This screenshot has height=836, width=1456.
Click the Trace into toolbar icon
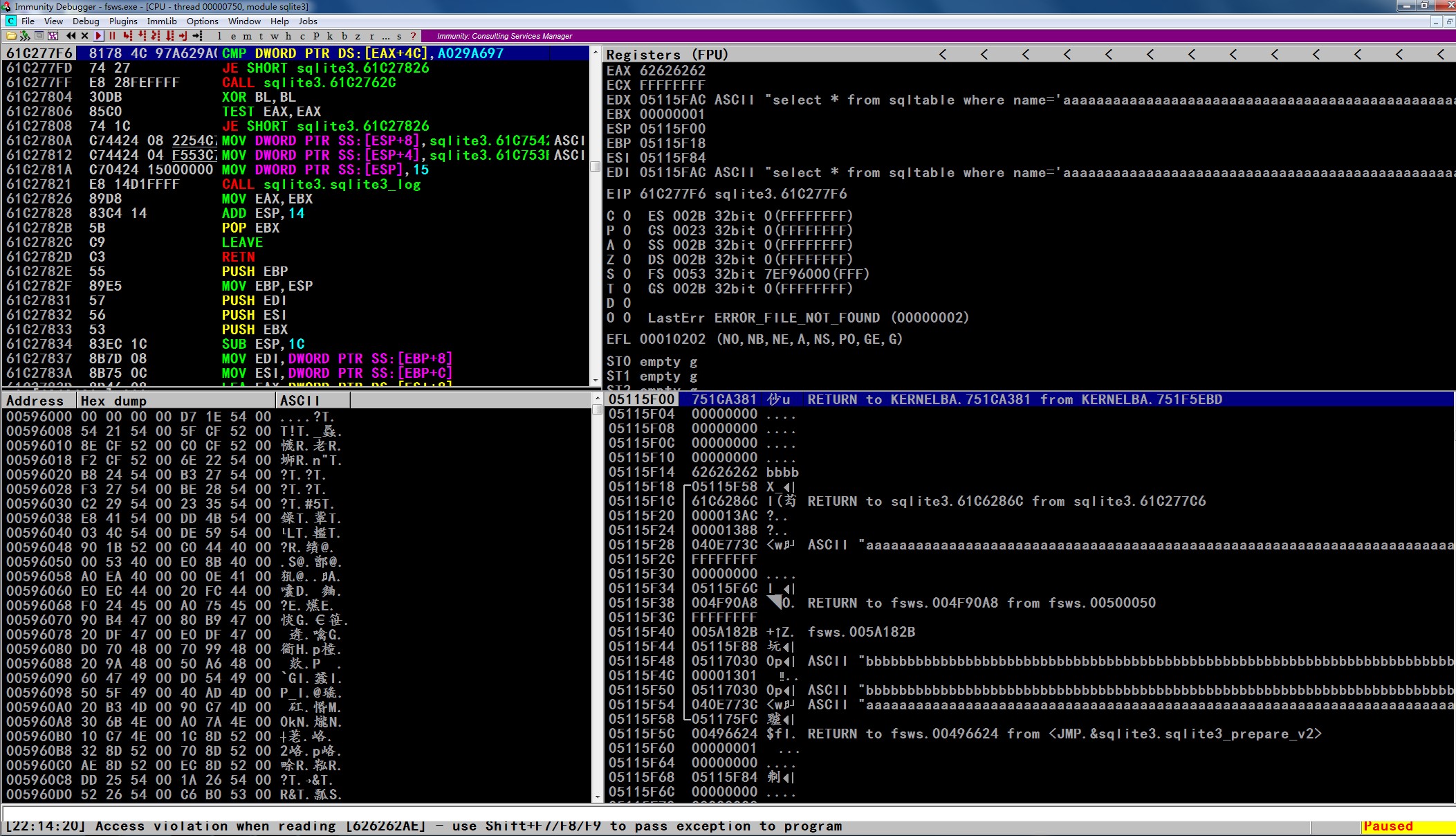(x=156, y=36)
